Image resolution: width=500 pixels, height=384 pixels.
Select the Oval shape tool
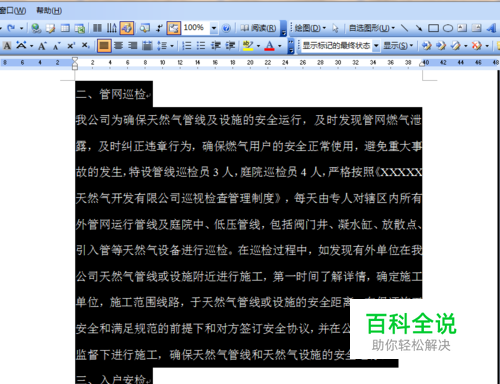(x=448, y=28)
